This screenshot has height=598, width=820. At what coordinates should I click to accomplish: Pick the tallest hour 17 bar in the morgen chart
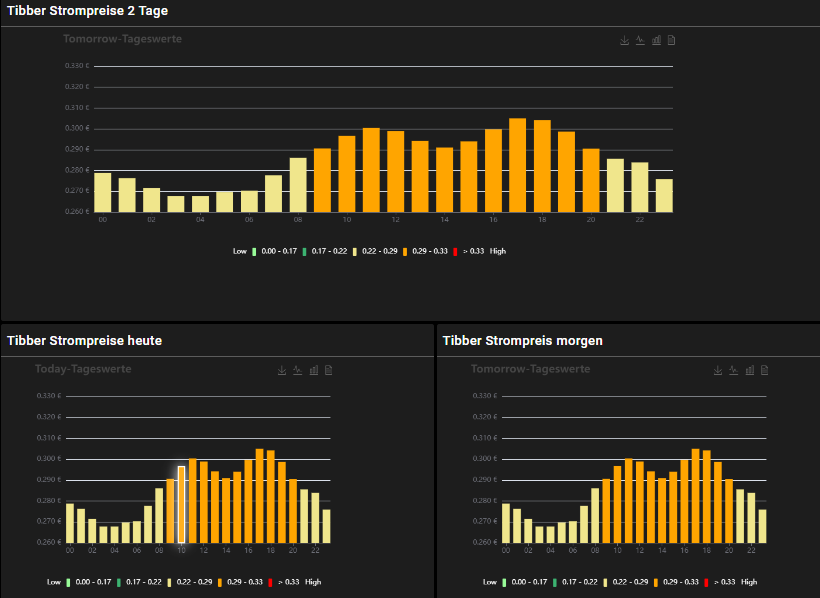point(696,496)
